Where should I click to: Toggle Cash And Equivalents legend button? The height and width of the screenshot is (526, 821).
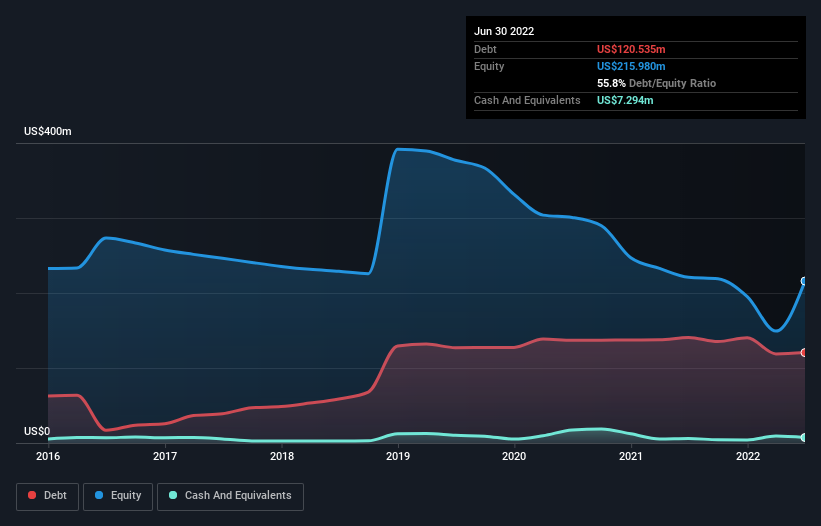coord(230,496)
